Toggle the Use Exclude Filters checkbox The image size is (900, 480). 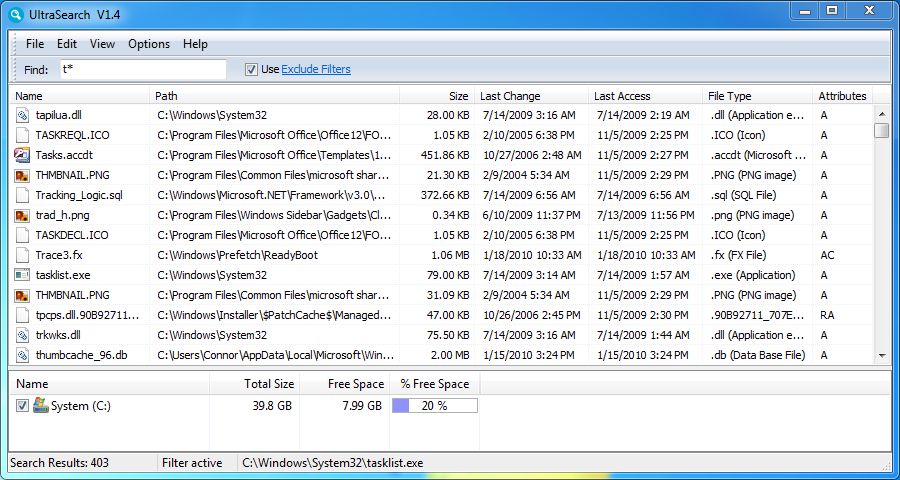pyautogui.click(x=251, y=69)
